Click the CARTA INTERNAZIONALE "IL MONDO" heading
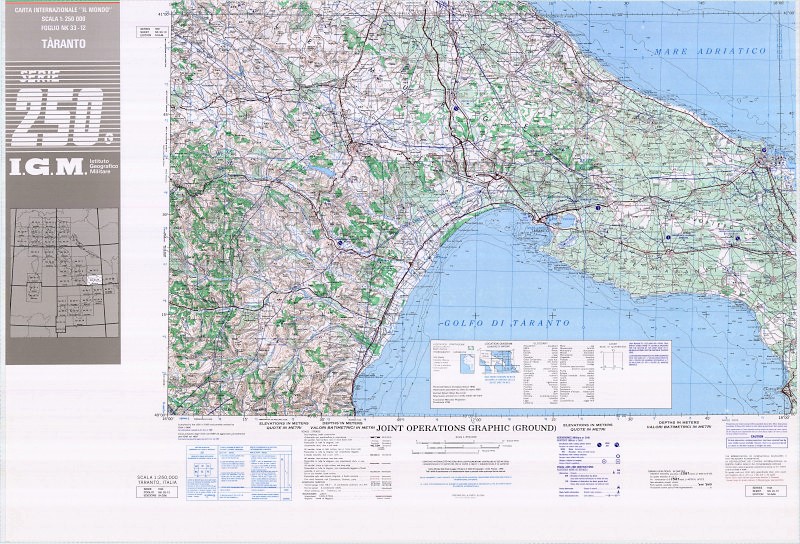 click(62, 9)
